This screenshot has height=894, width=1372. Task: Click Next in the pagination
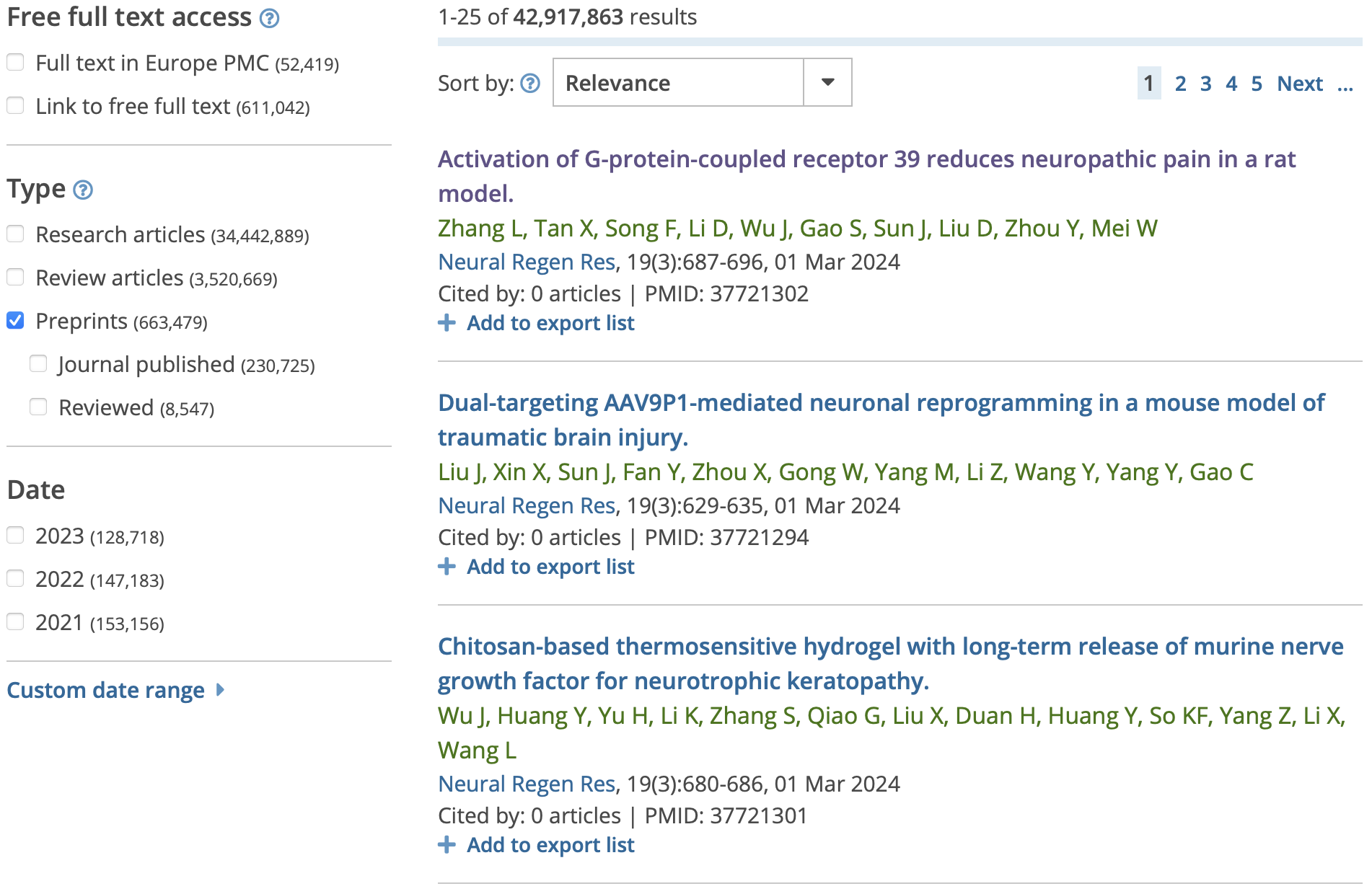(1300, 84)
